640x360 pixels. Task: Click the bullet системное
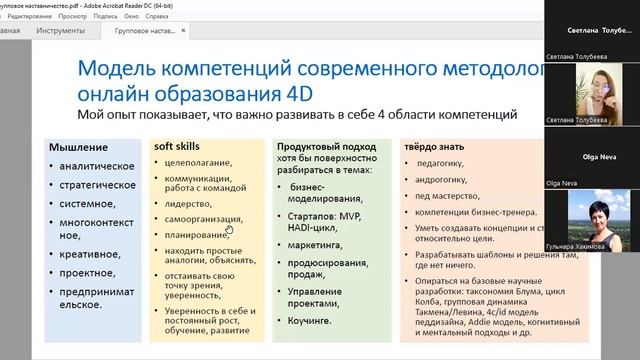(87, 204)
